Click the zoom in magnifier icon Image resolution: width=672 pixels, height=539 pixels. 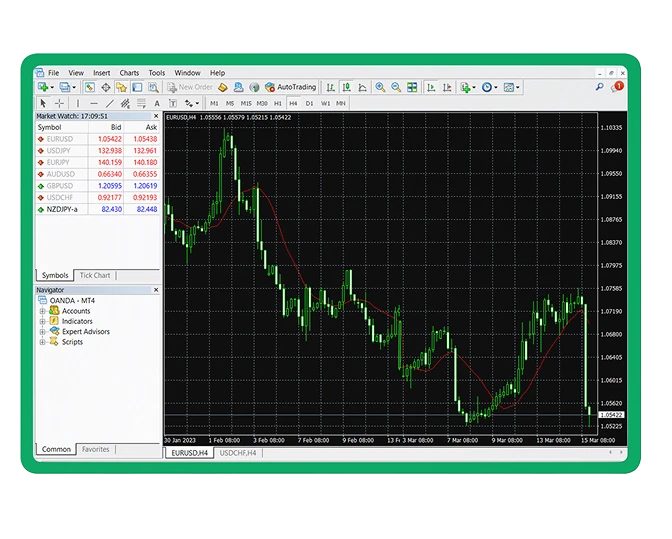(x=380, y=88)
